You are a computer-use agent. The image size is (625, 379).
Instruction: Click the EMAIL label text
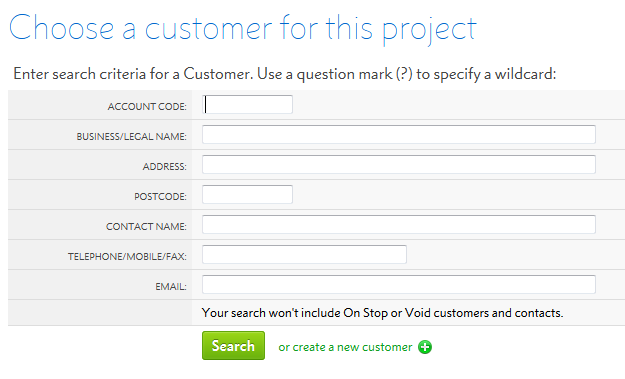coord(171,287)
